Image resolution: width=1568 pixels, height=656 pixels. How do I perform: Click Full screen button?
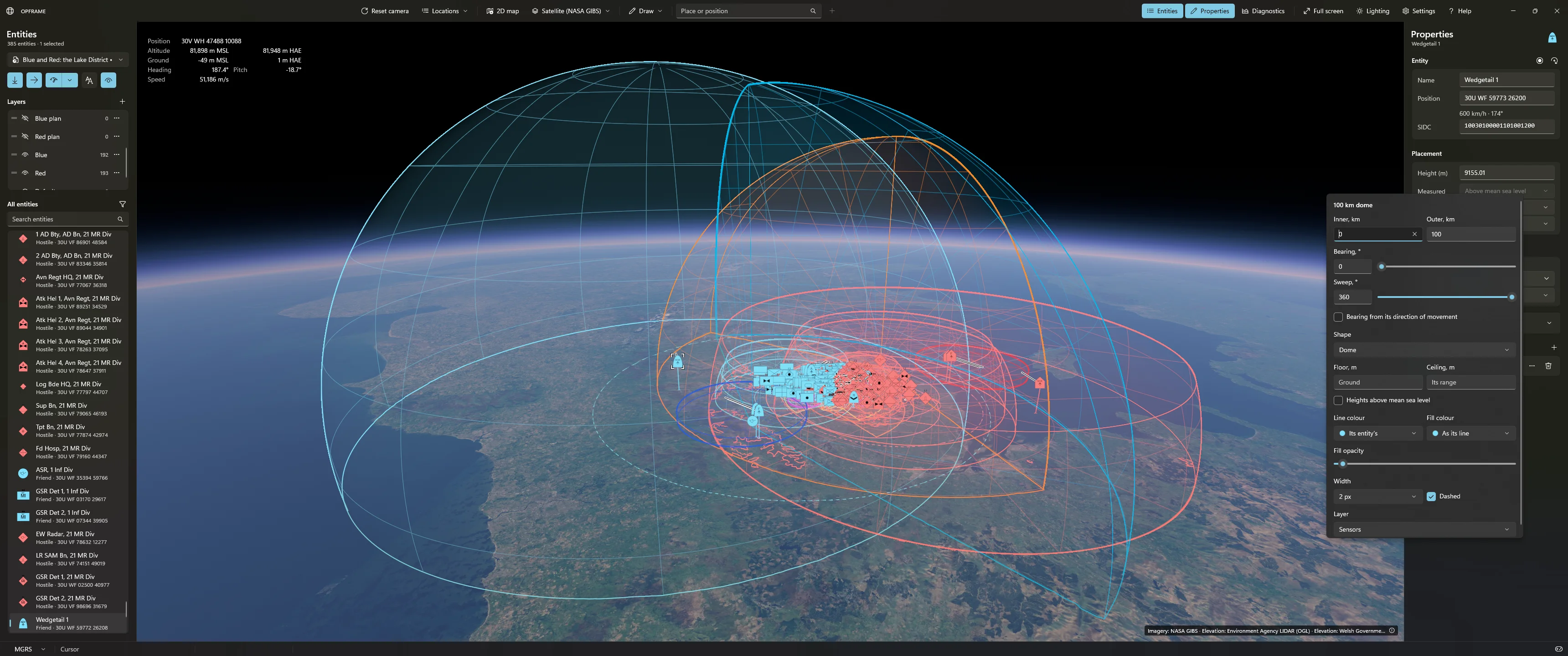pyautogui.click(x=1323, y=11)
